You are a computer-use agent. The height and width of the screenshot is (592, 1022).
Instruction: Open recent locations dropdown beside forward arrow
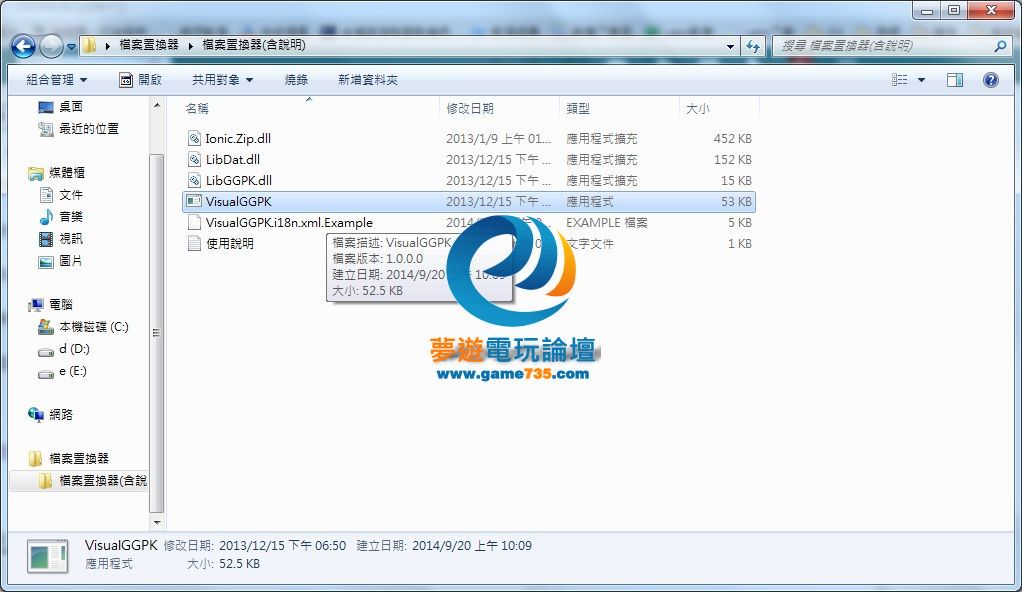point(71,47)
